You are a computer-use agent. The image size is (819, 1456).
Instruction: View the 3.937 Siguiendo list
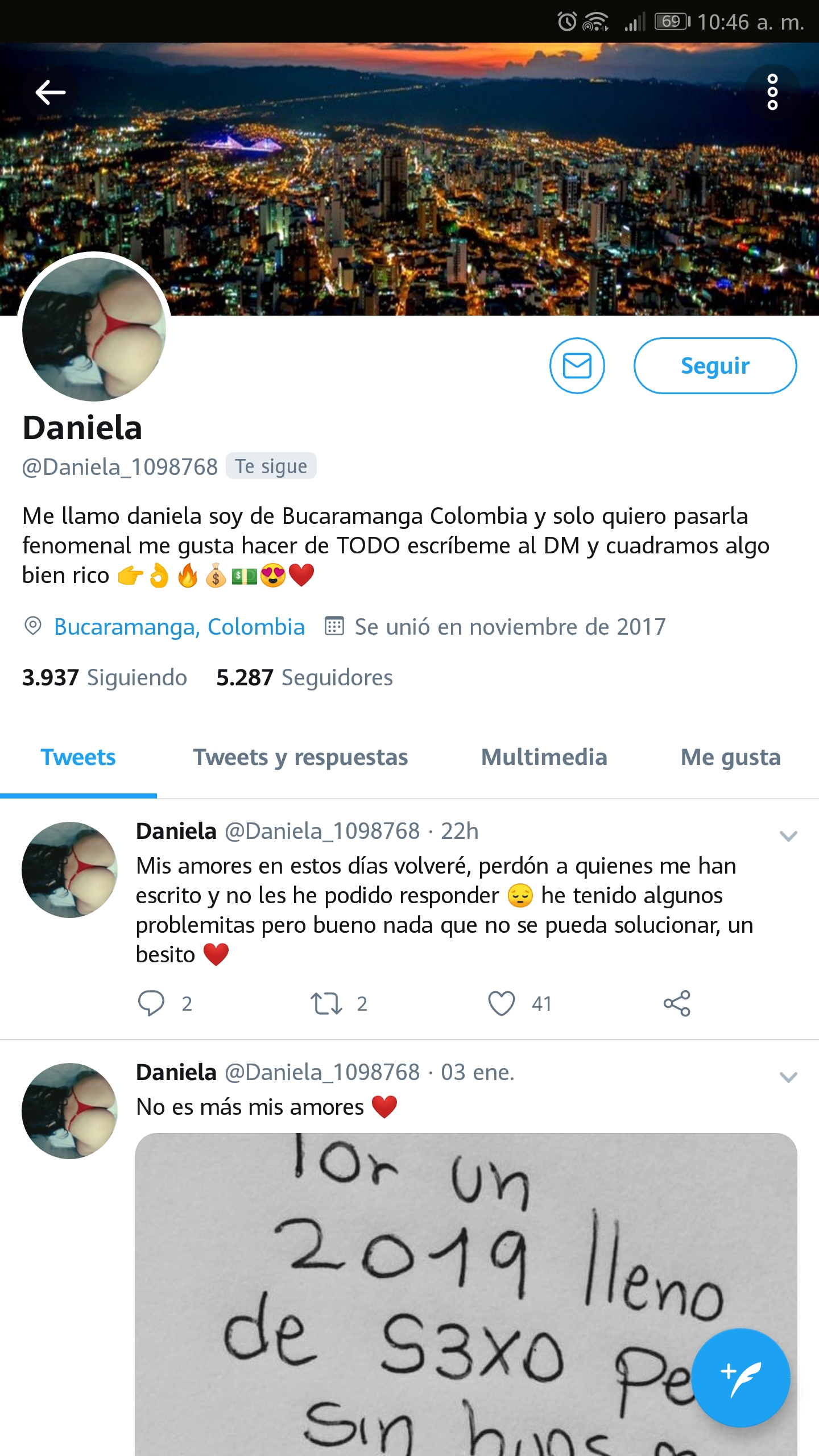point(105,677)
